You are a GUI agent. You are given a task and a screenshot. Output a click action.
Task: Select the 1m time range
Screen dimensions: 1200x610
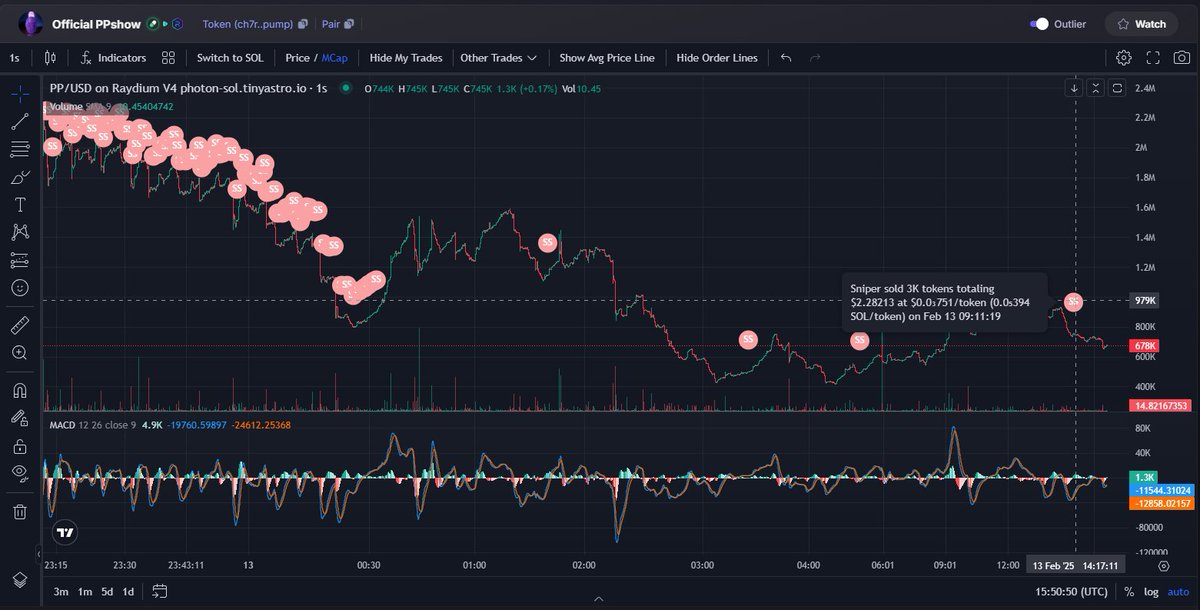pyautogui.click(x=85, y=591)
